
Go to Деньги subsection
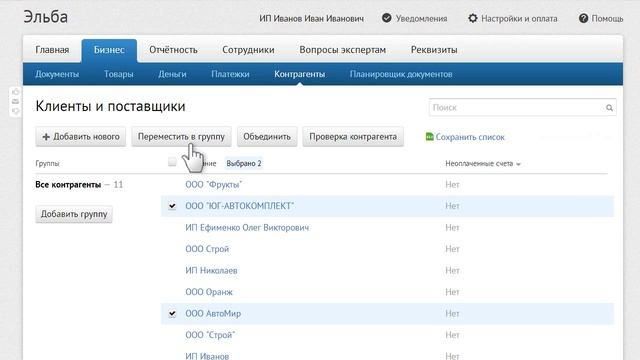click(x=172, y=74)
